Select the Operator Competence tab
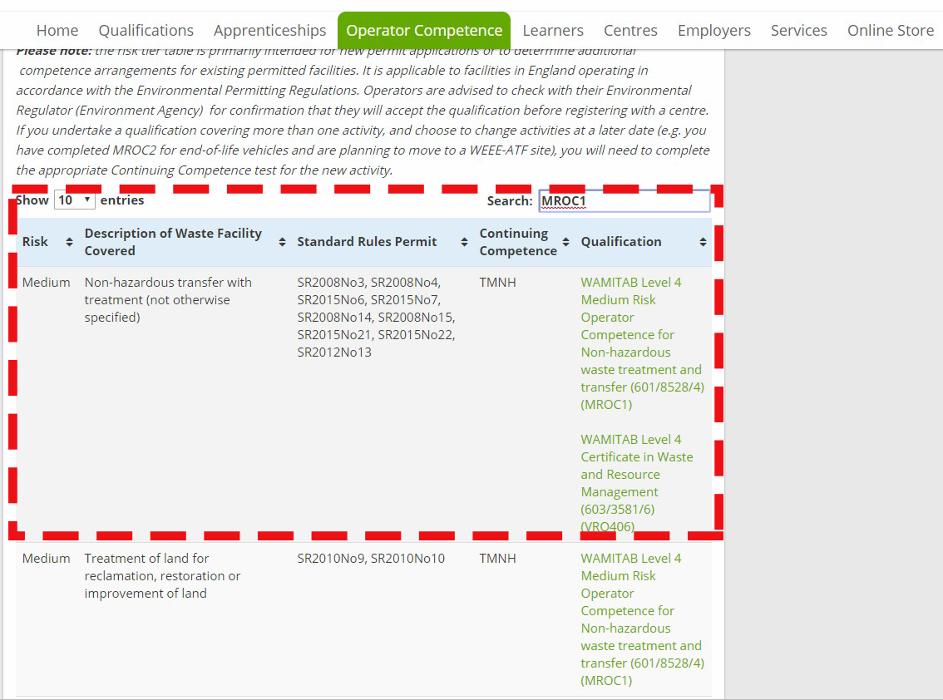 424,30
